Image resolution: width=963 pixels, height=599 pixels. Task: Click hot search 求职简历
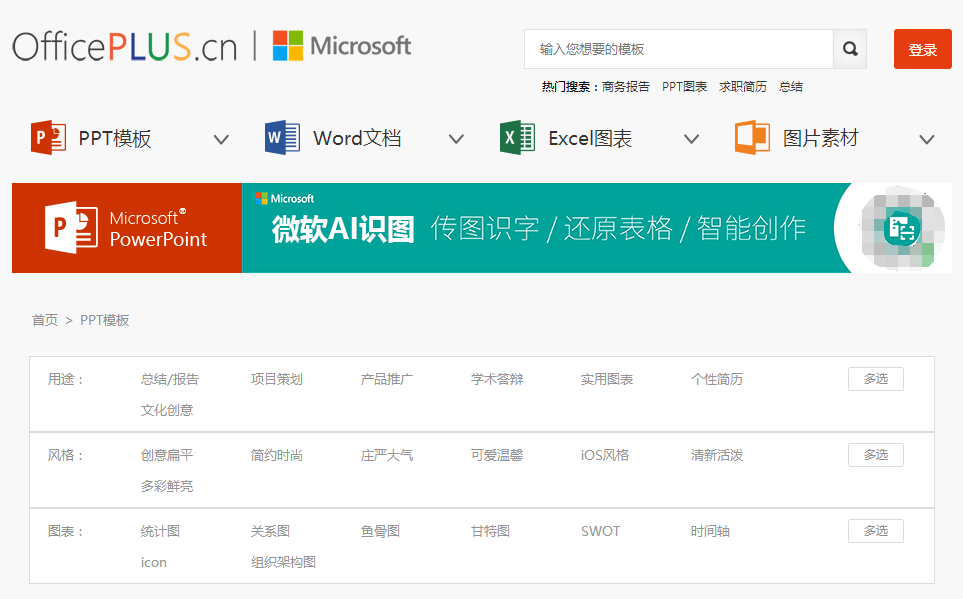point(743,87)
